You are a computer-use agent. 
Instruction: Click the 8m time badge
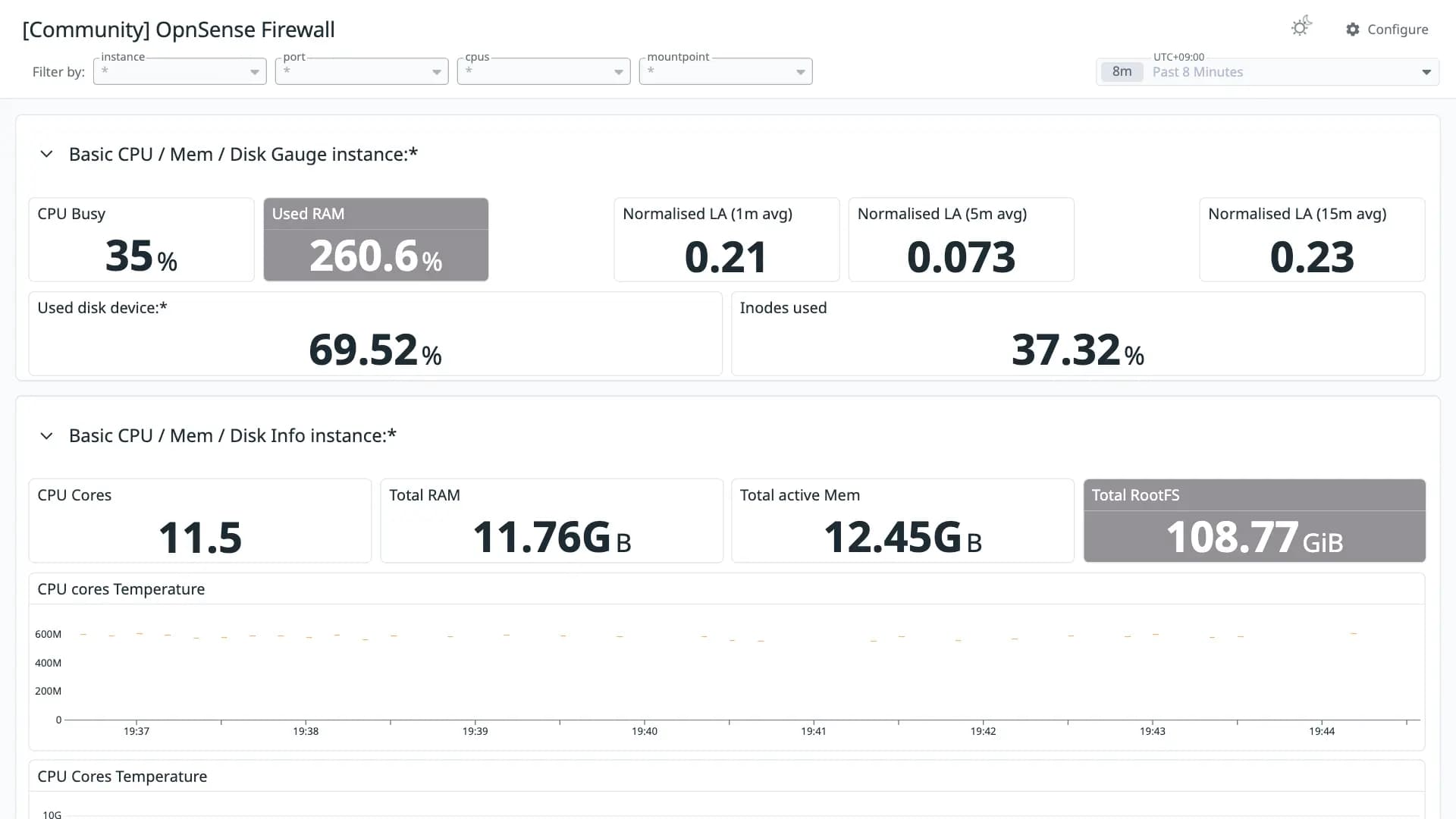1122,72
